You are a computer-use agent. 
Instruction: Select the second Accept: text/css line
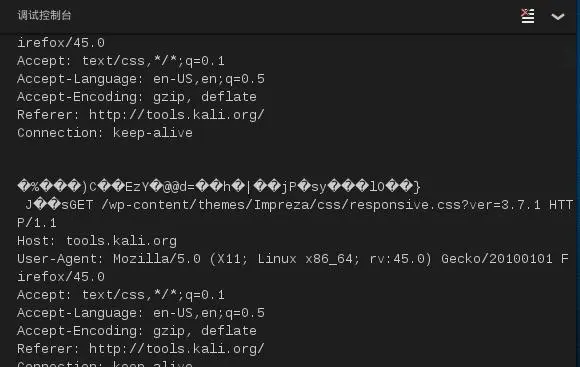[121, 295]
